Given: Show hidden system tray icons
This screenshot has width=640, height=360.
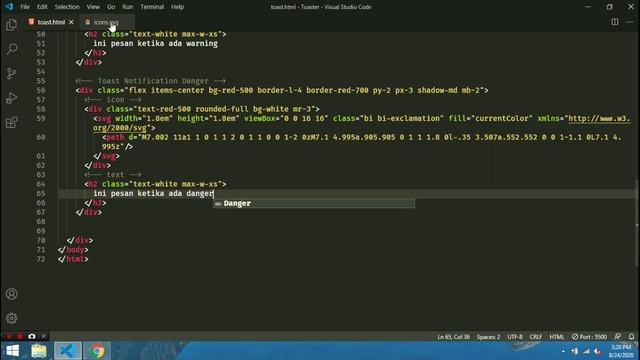Looking at the screenshot, I should tap(563, 351).
